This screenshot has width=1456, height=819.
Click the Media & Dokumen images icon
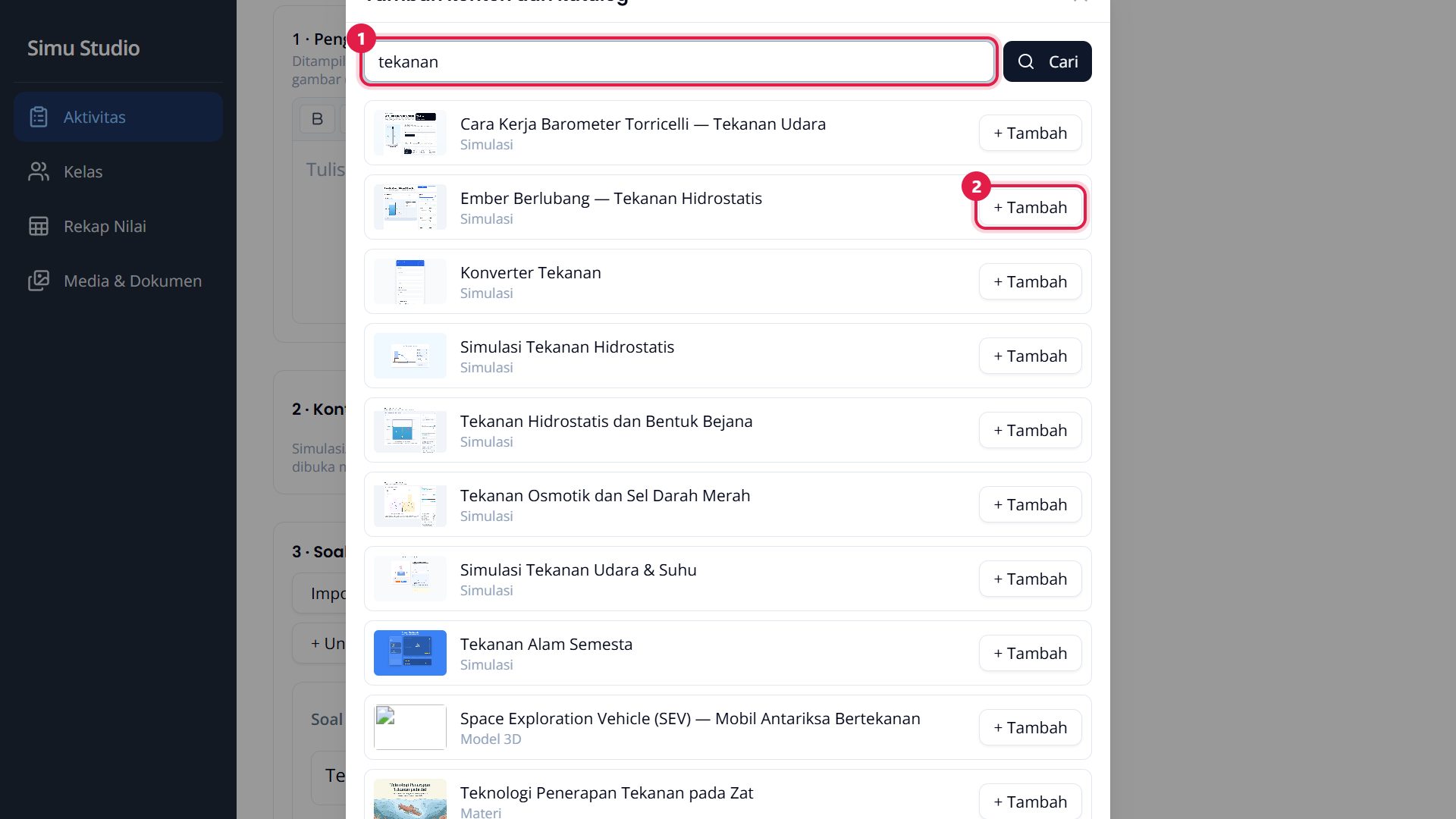[39, 281]
